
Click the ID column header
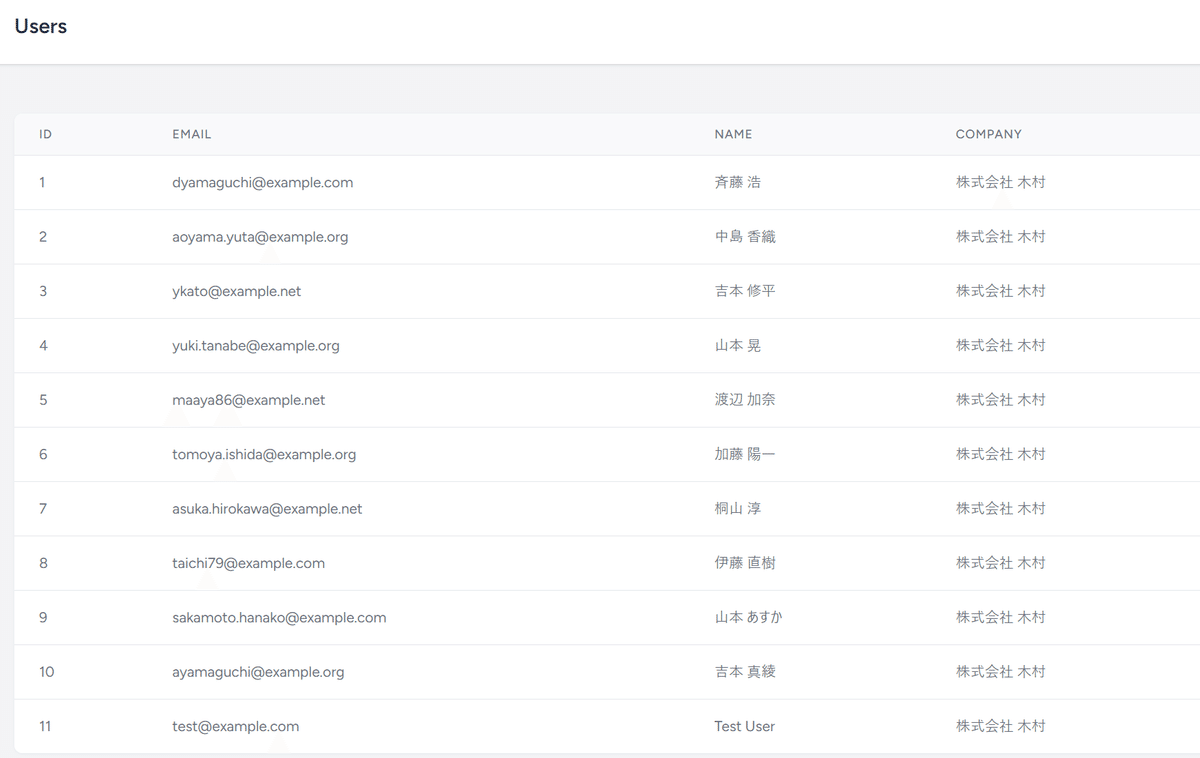click(46, 134)
